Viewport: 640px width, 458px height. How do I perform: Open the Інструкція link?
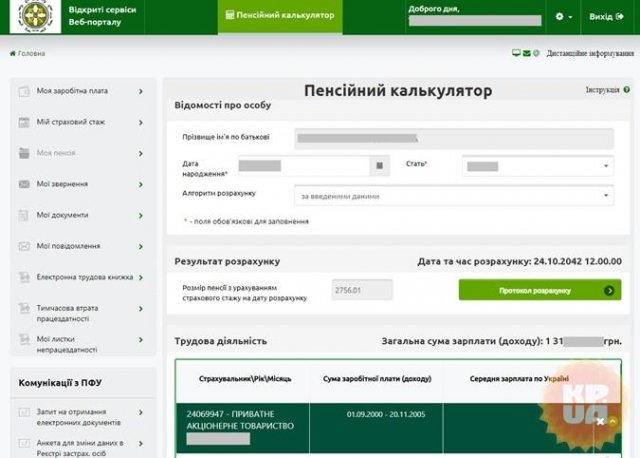coord(602,90)
